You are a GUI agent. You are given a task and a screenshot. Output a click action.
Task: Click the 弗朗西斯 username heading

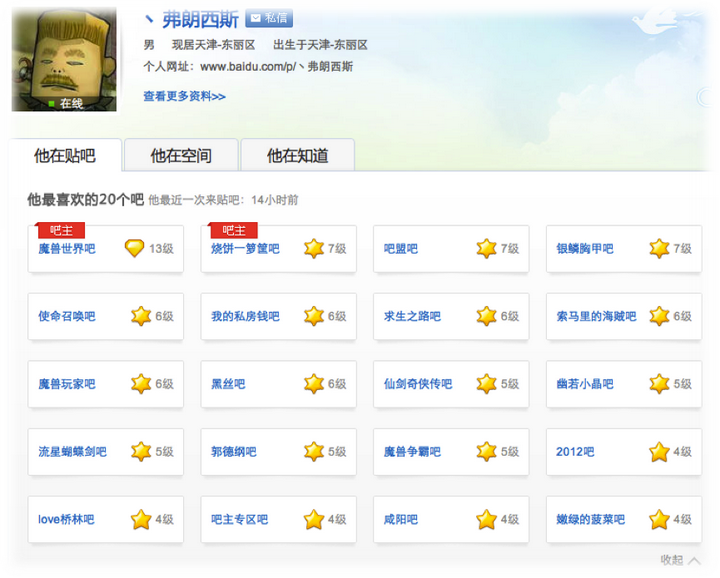[200, 19]
